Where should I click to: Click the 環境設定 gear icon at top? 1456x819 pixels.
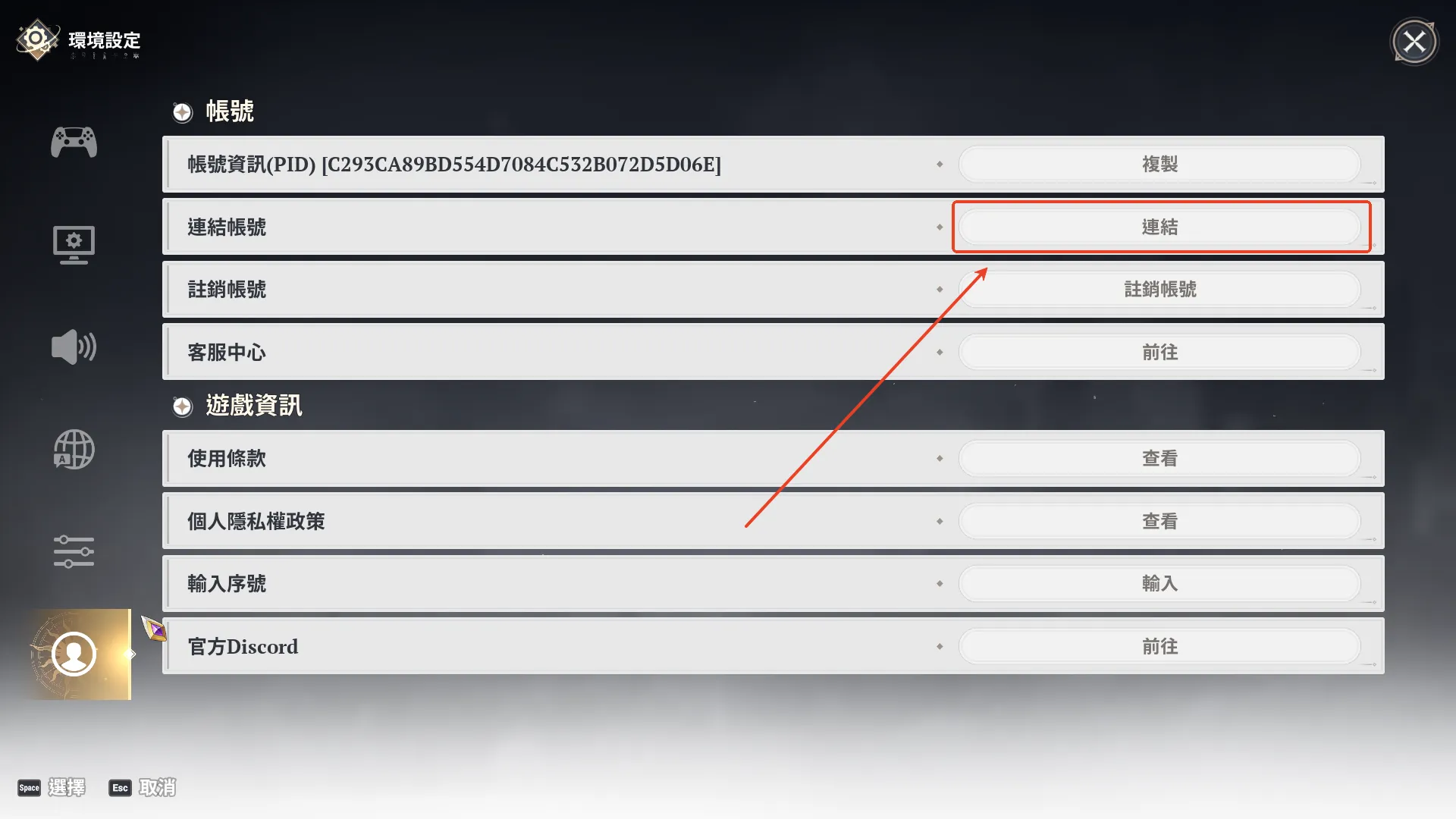[36, 39]
